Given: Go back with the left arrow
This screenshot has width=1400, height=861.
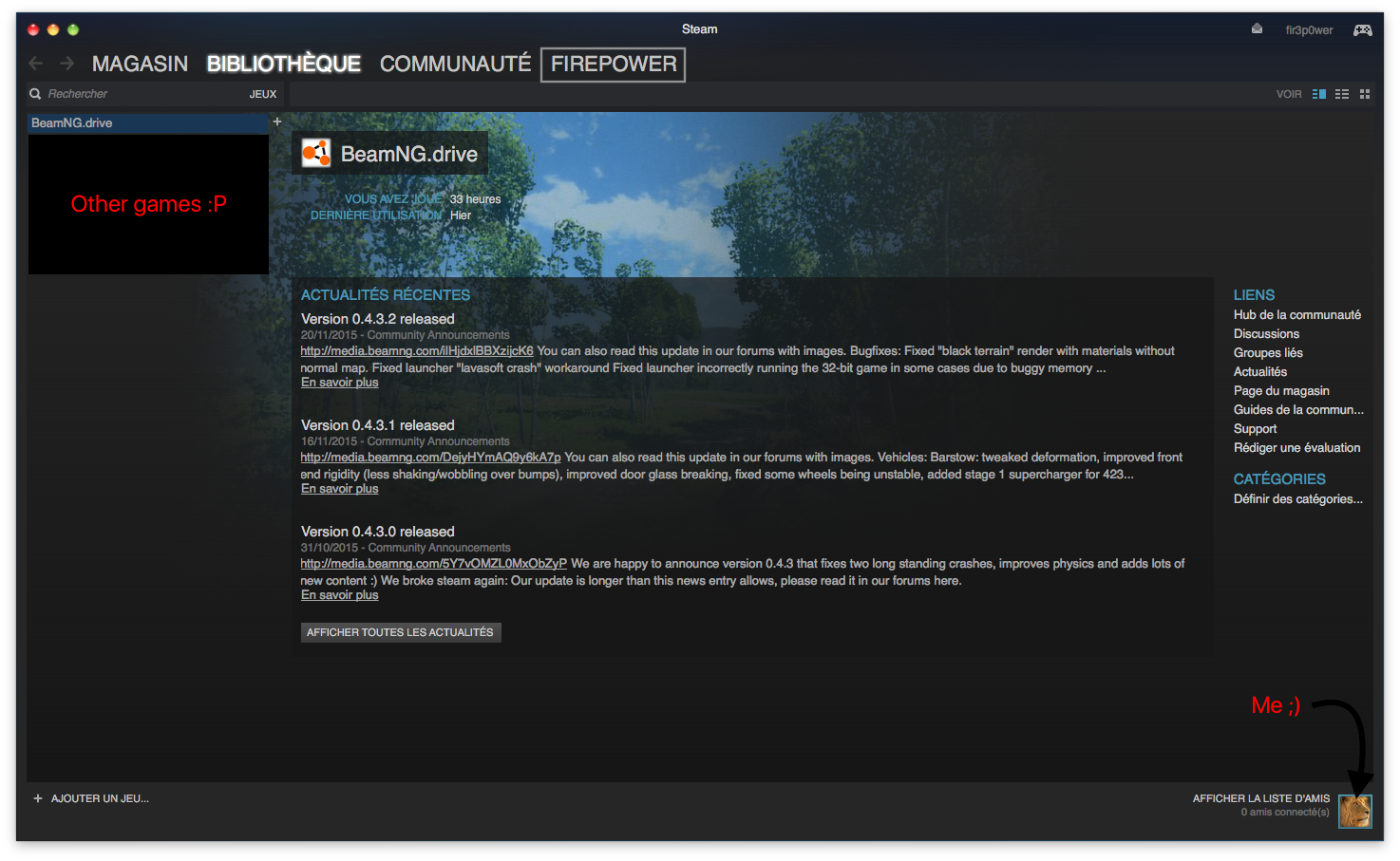Looking at the screenshot, I should tap(36, 64).
